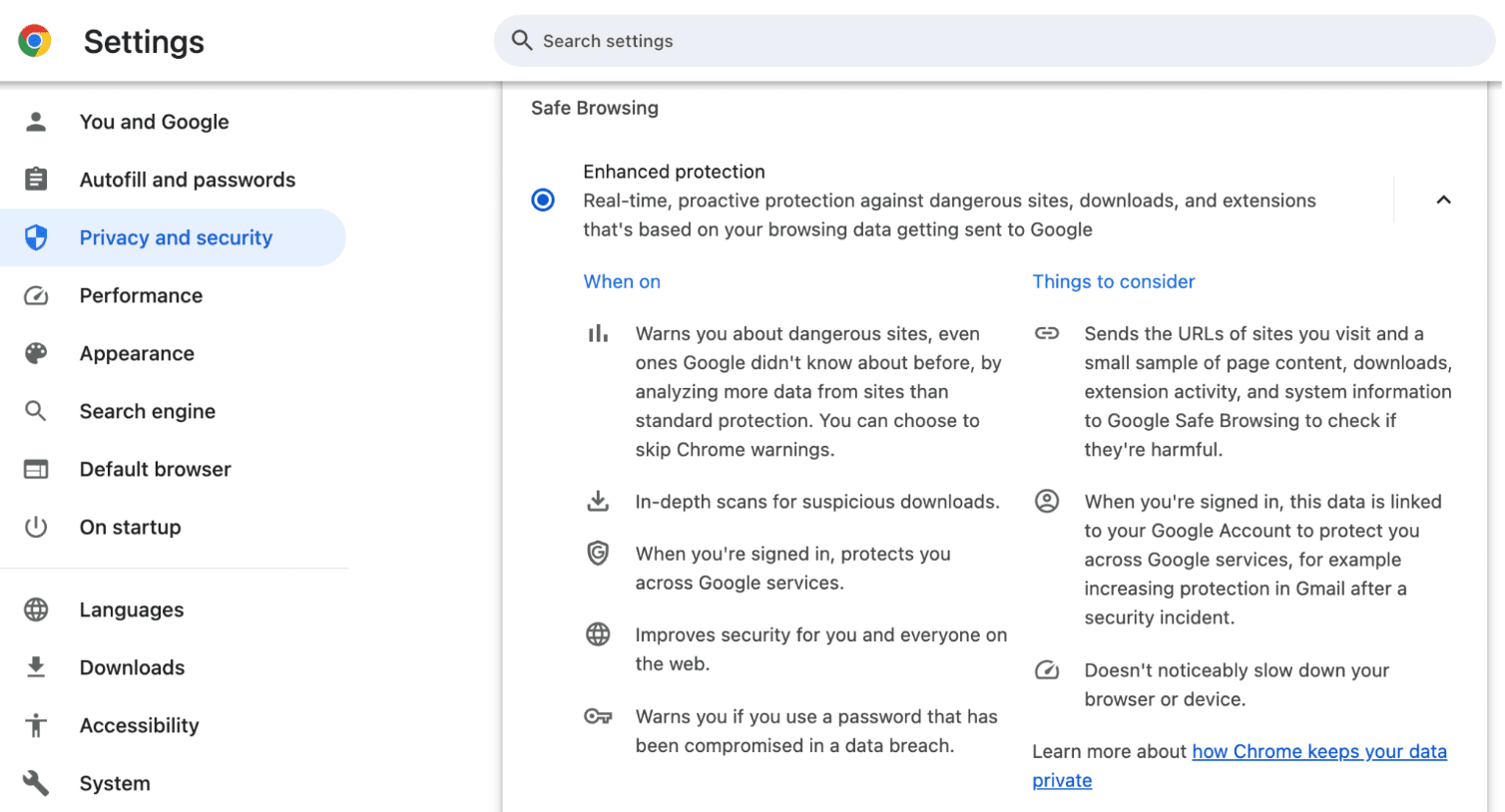Screen dimensions: 1505x812
Task: Open System settings via the wrench icon
Action: [36, 783]
